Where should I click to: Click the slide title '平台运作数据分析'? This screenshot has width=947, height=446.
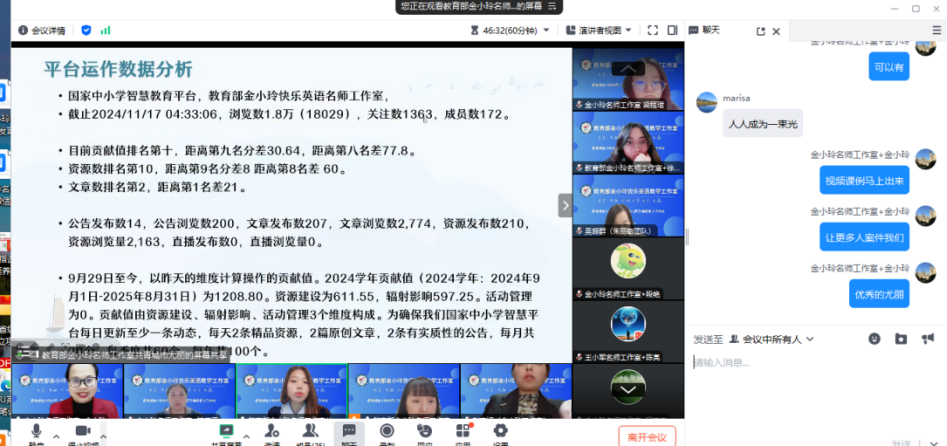coord(118,69)
